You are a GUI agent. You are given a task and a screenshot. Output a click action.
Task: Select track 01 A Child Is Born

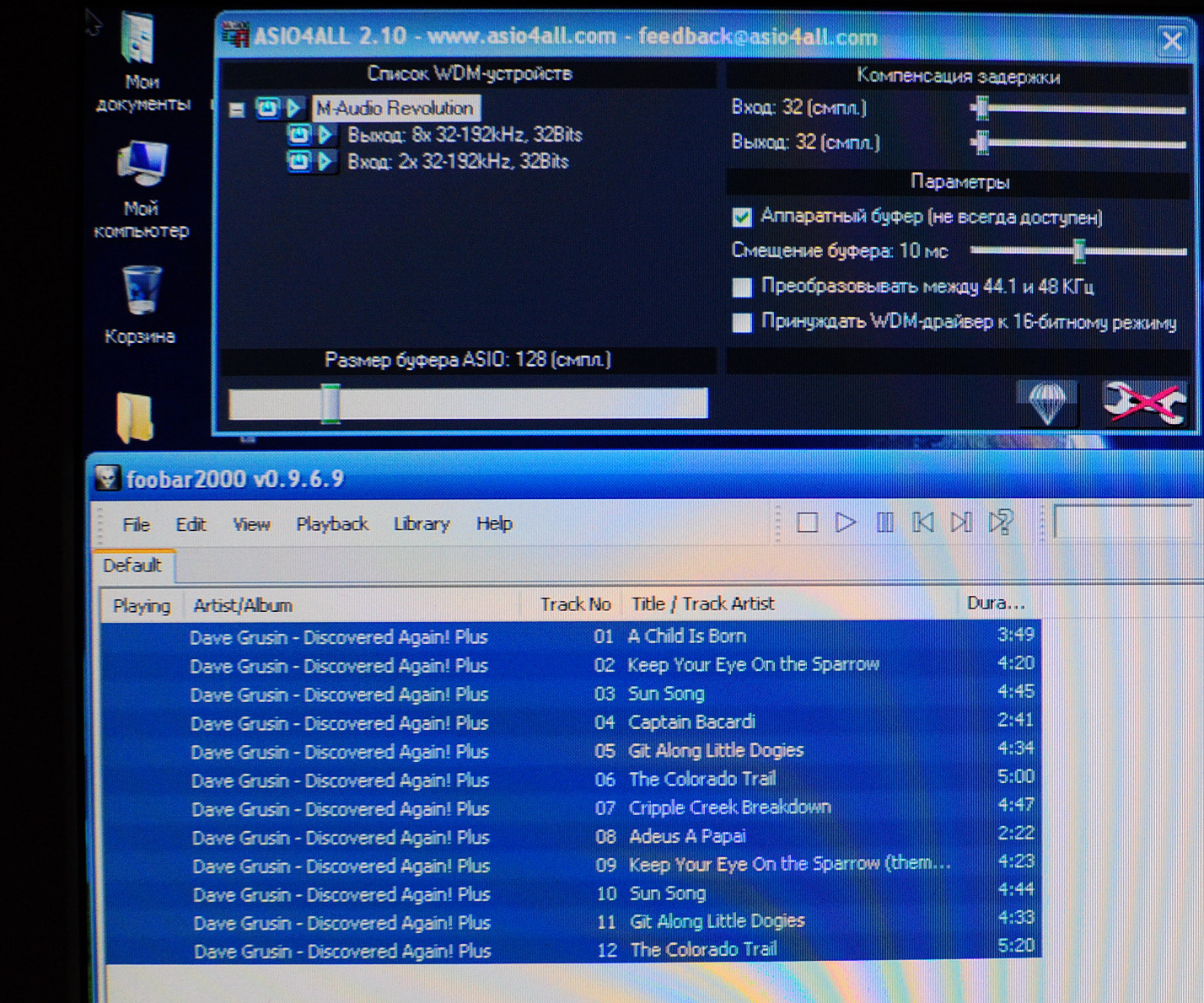pyautogui.click(x=571, y=636)
